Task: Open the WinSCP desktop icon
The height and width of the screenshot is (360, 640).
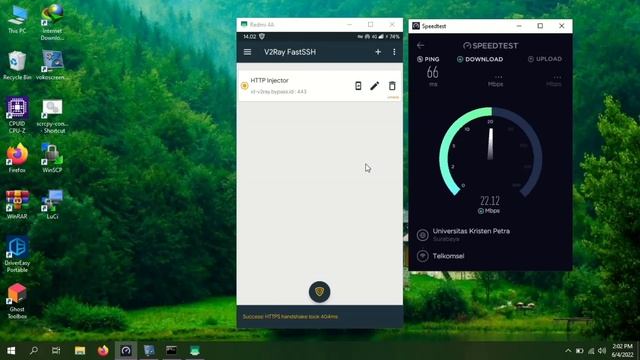Action: (52, 158)
